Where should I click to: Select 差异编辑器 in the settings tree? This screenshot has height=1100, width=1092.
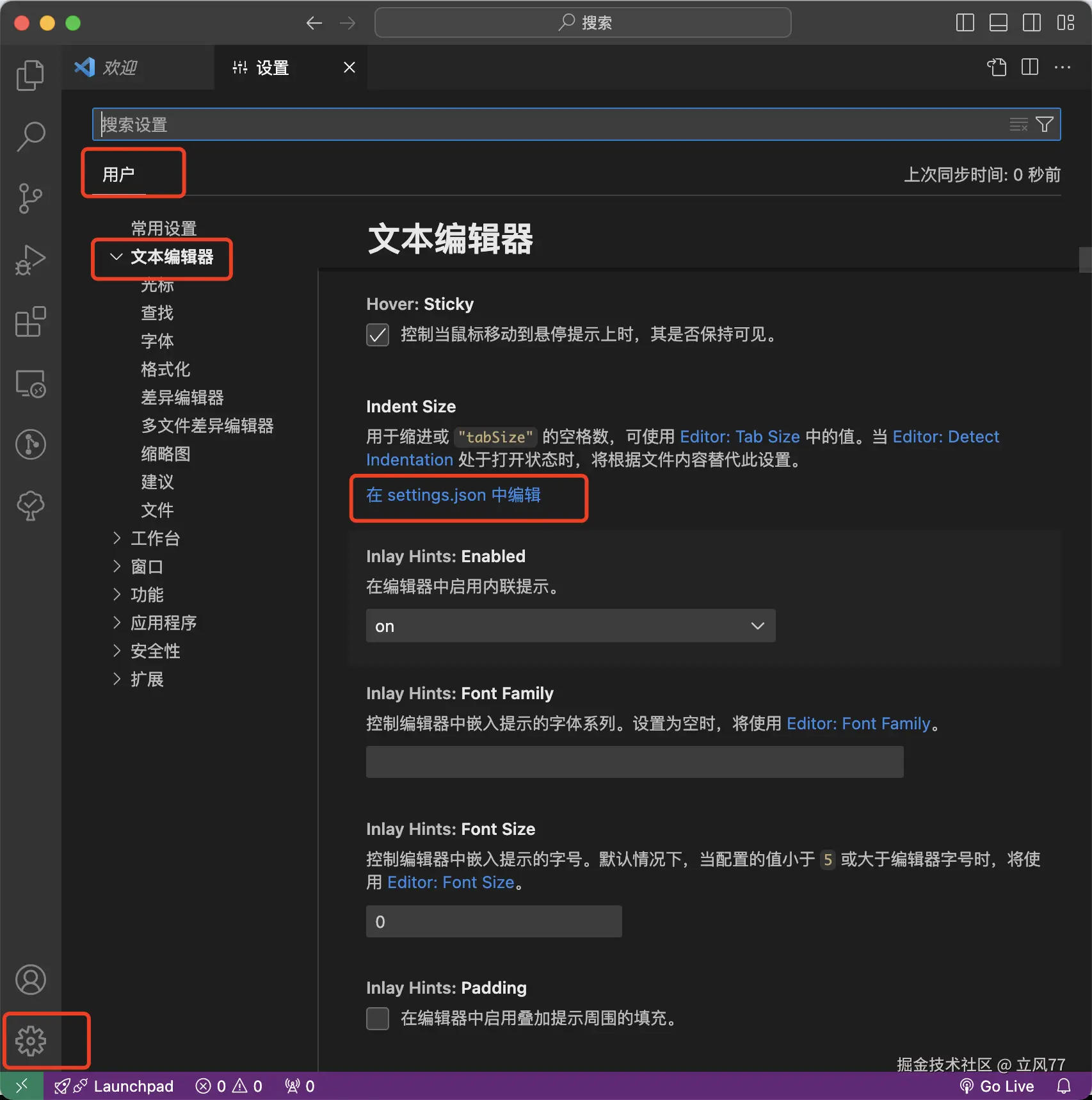point(182,397)
